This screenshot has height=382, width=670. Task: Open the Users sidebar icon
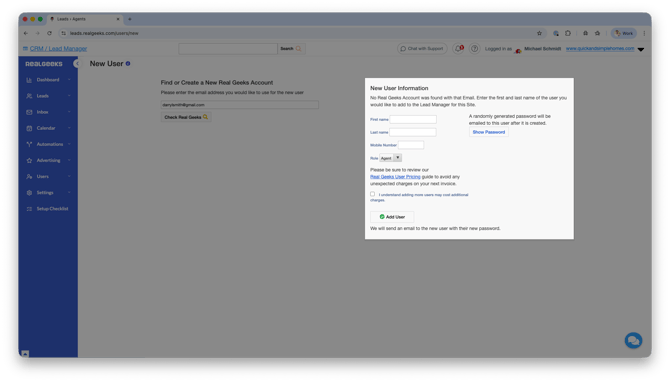(x=29, y=176)
